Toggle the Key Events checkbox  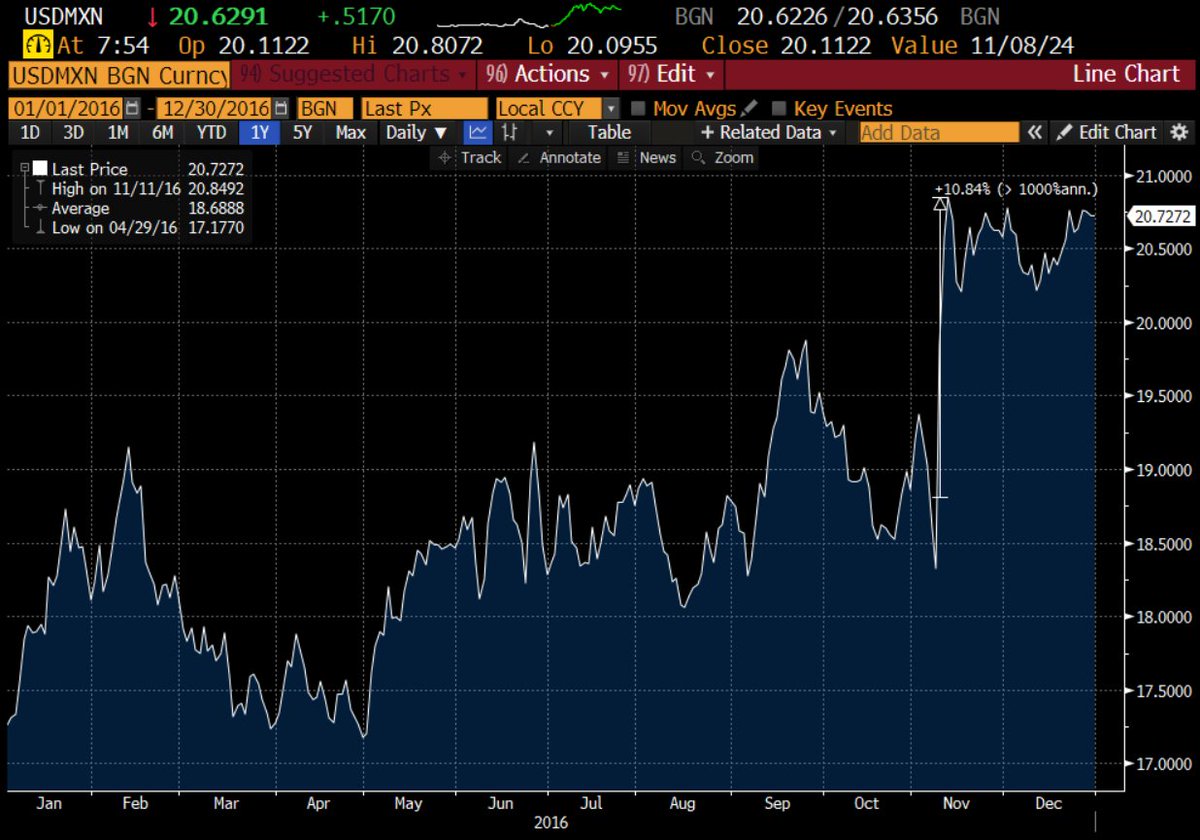coord(779,109)
